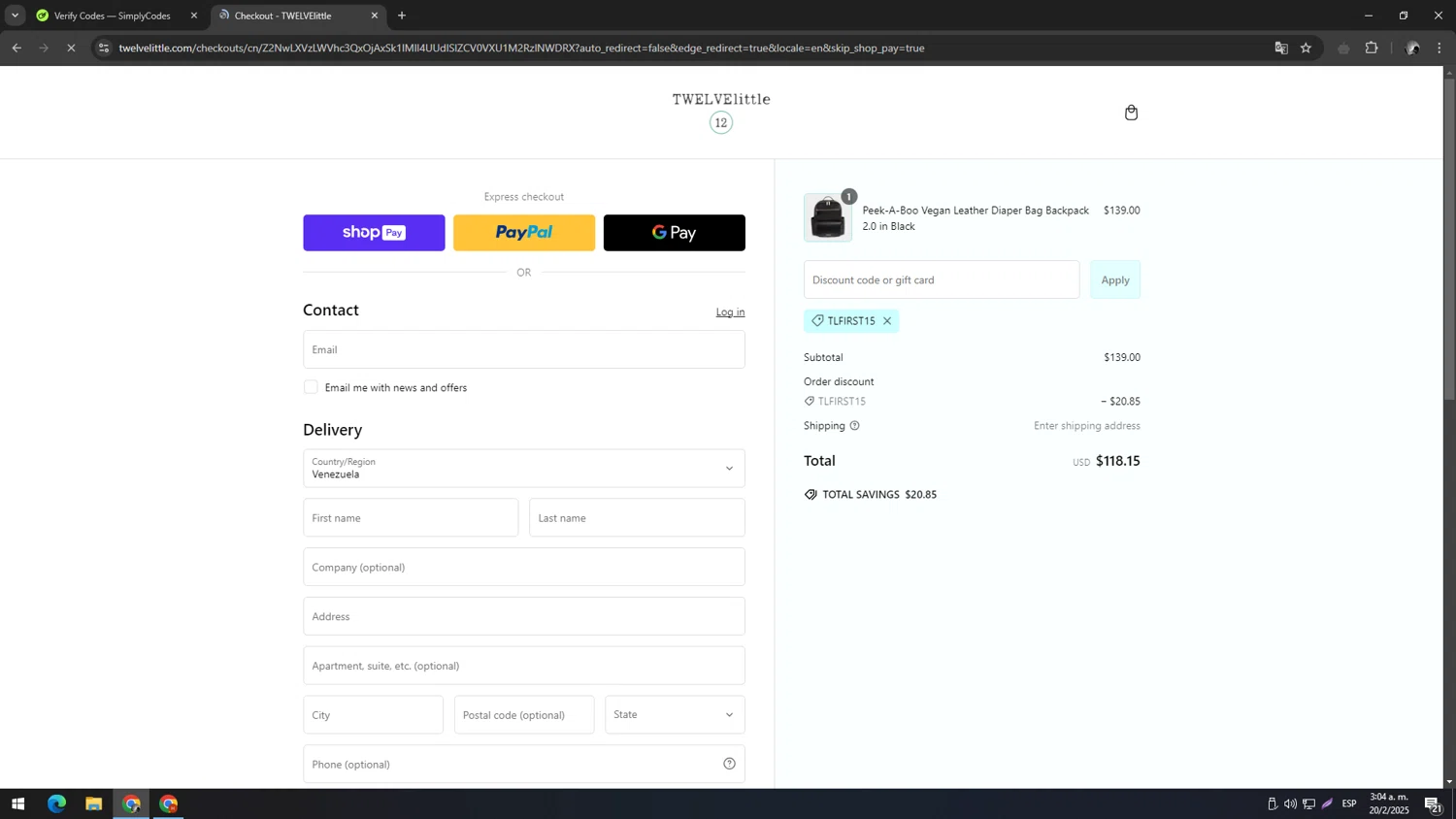Launch Microsoft Edge from the taskbar
The image size is (1456, 819).
[56, 804]
